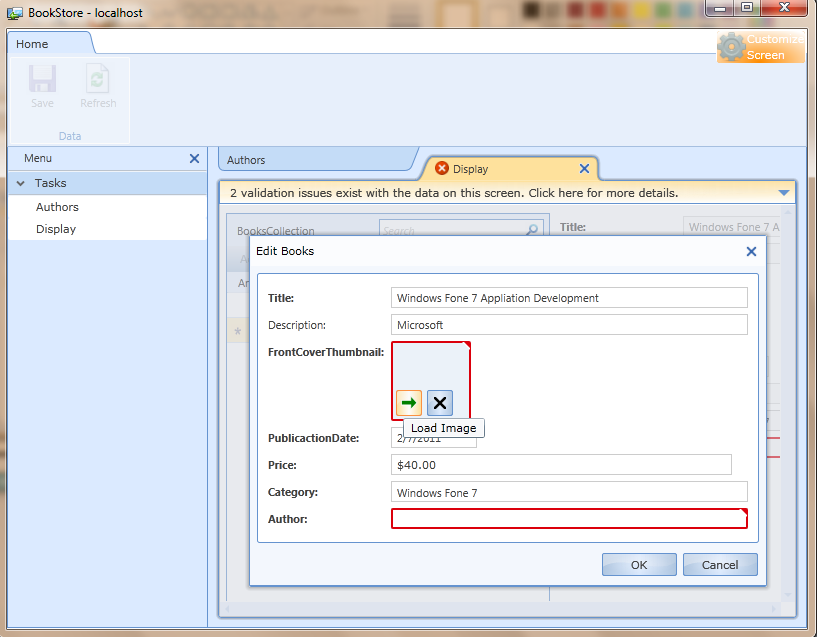This screenshot has height=637, width=817.
Task: Expand validation issues details arrow
Action: [x=784, y=193]
